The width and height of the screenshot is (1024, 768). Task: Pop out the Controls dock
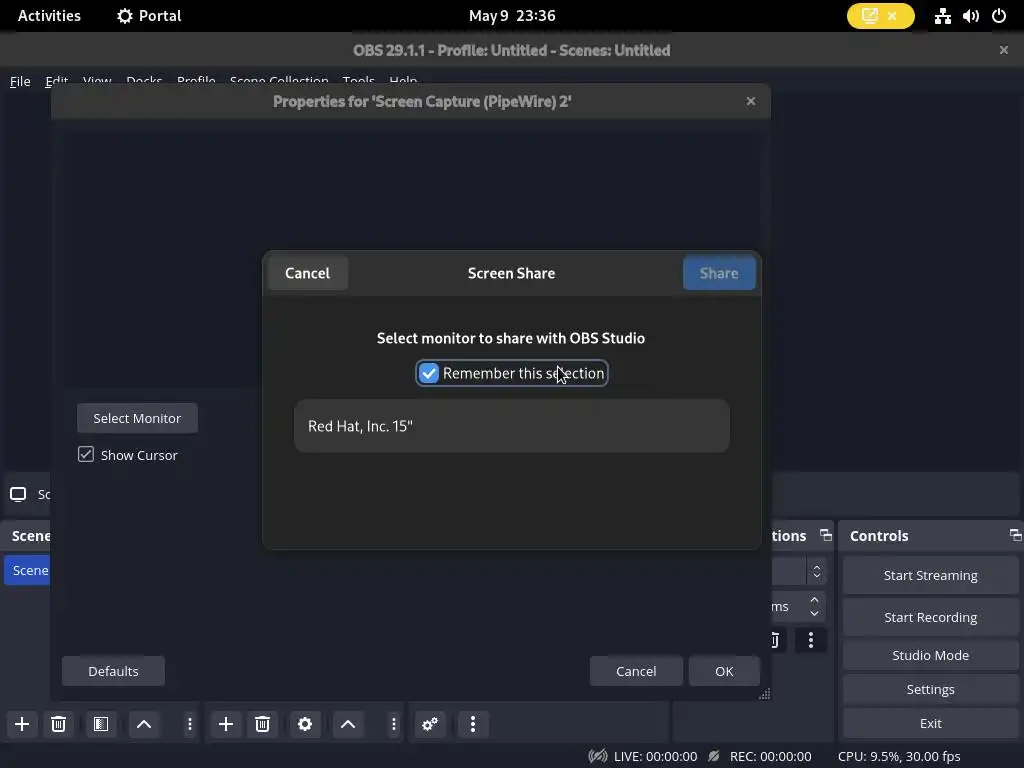click(1016, 535)
